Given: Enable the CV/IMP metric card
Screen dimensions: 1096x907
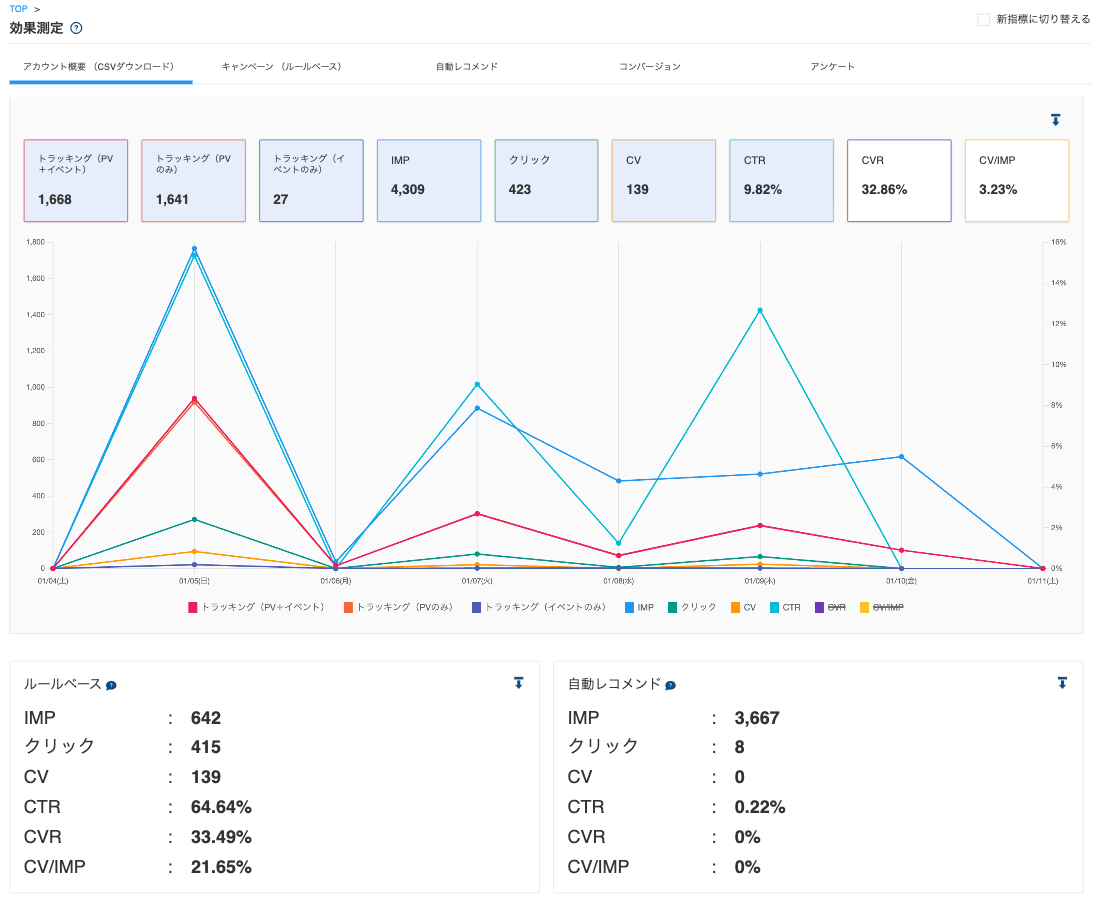Looking at the screenshot, I should 1017,180.
